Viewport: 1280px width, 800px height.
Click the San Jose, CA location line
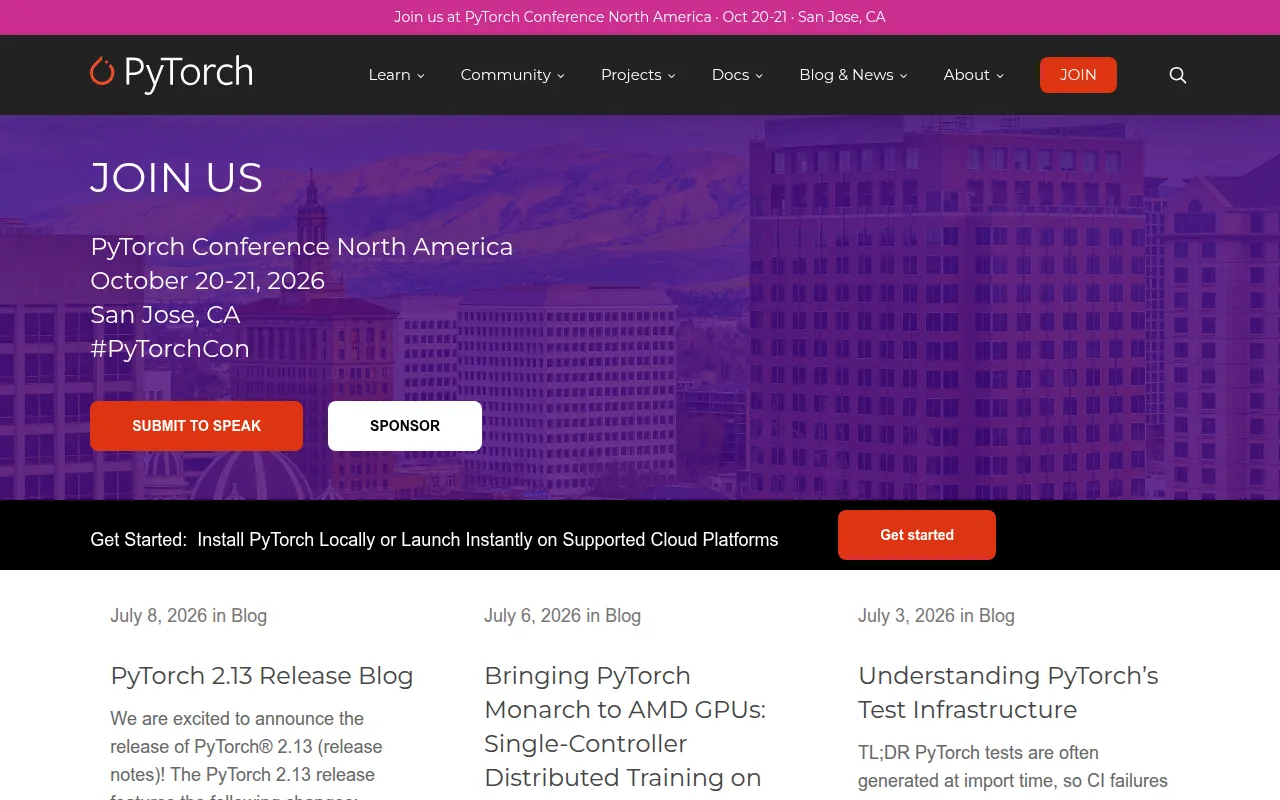tap(165, 315)
